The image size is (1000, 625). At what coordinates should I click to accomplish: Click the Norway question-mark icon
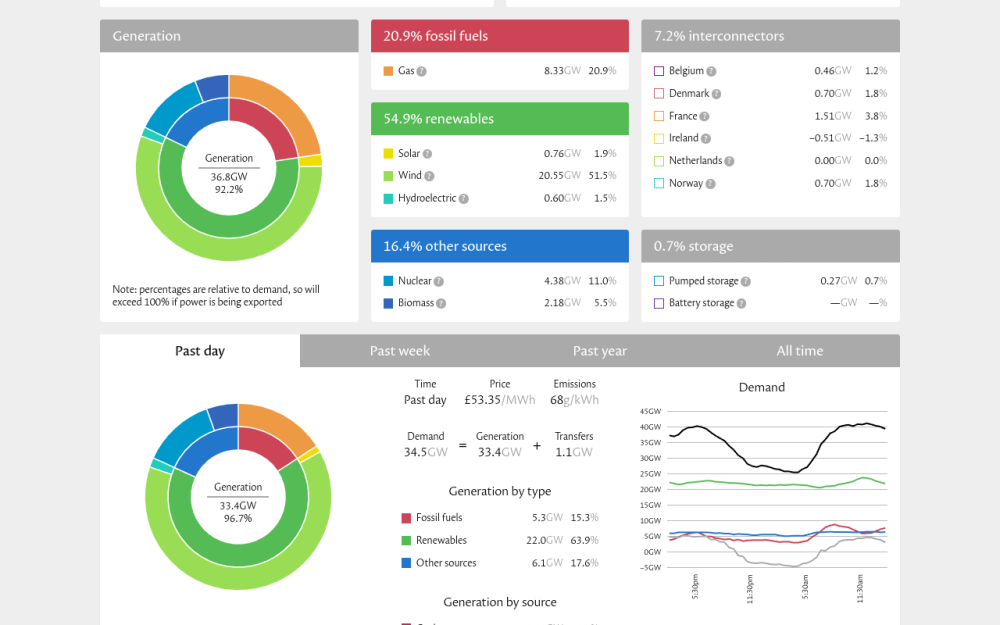[x=710, y=184]
